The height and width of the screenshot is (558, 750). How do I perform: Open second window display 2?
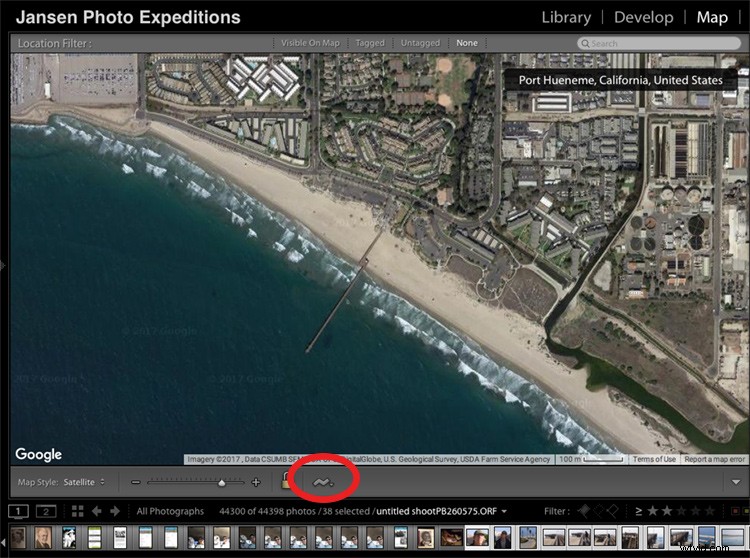coord(46,512)
